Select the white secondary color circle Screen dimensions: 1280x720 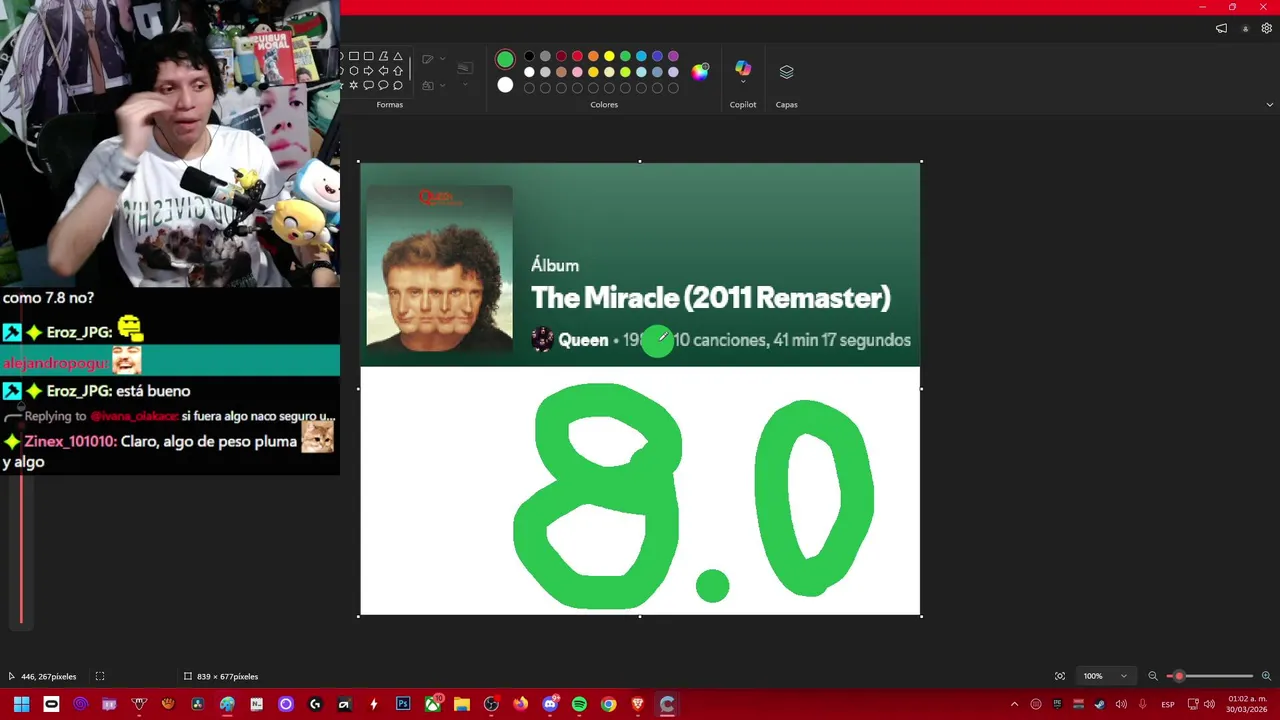pyautogui.click(x=505, y=85)
